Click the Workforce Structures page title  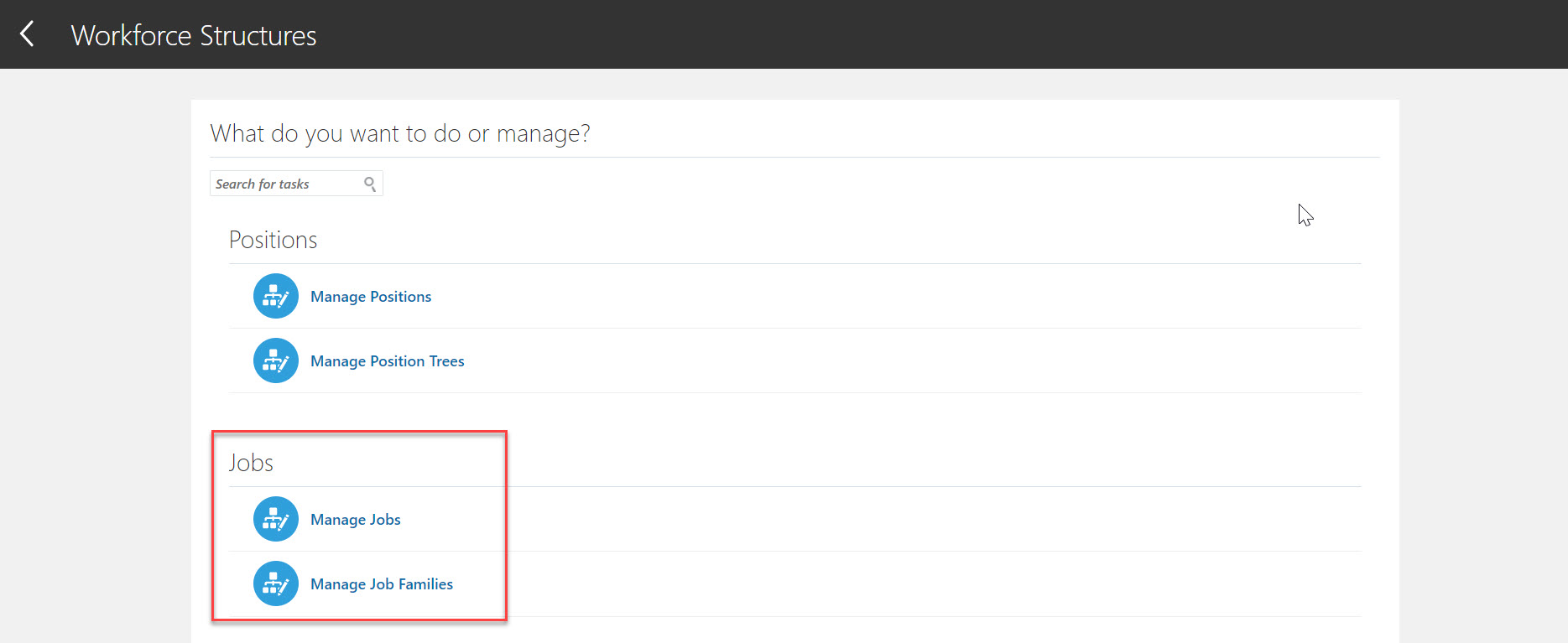click(194, 35)
